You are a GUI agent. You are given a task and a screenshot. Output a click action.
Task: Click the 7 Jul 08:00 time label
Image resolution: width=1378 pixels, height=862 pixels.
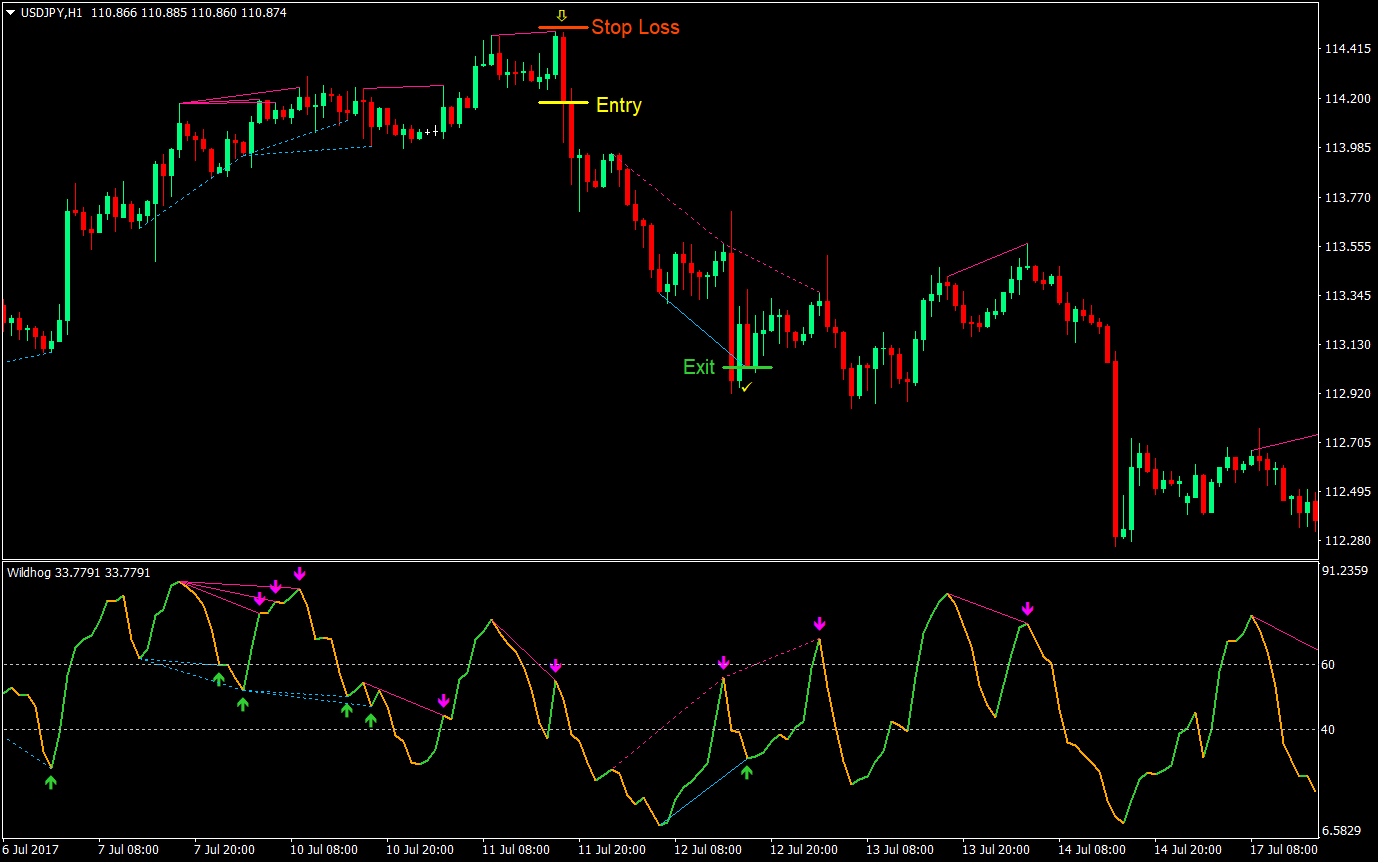pyautogui.click(x=128, y=850)
